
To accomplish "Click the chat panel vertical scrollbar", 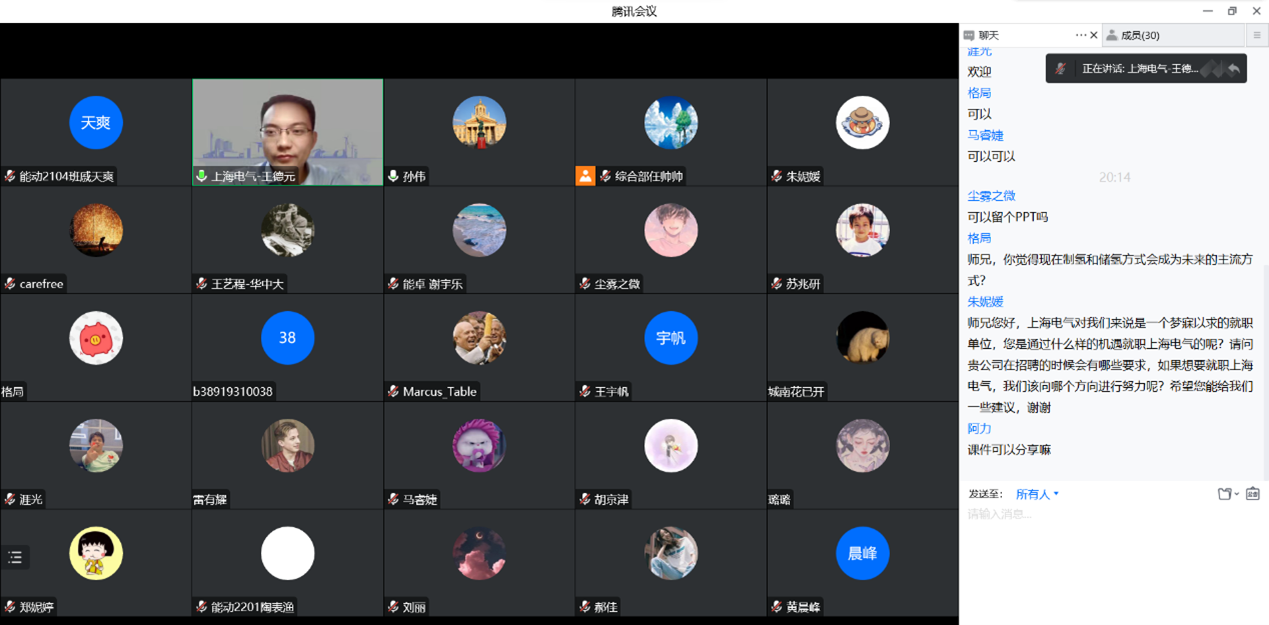I will pyautogui.click(x=1265, y=370).
